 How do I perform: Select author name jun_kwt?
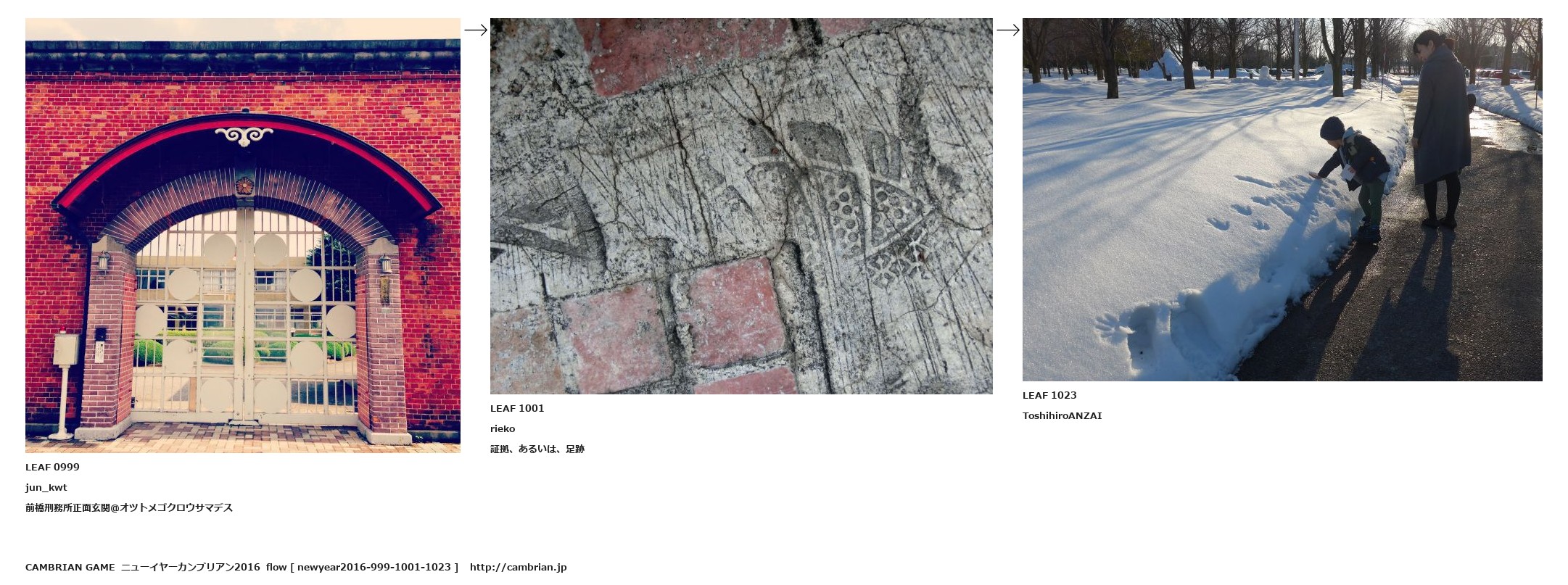[x=46, y=487]
